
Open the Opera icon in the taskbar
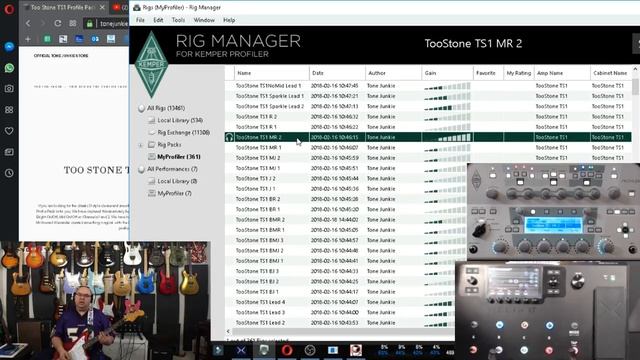[287, 350]
